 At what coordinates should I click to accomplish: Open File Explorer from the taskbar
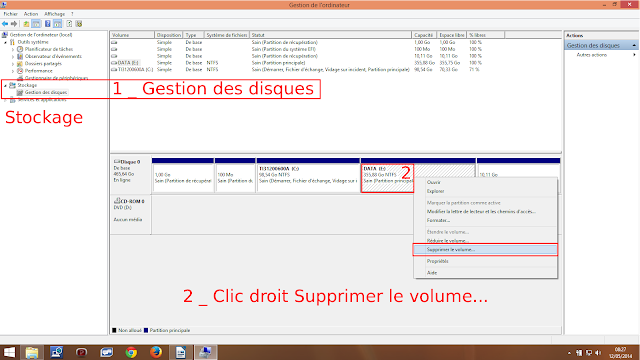coord(32,352)
